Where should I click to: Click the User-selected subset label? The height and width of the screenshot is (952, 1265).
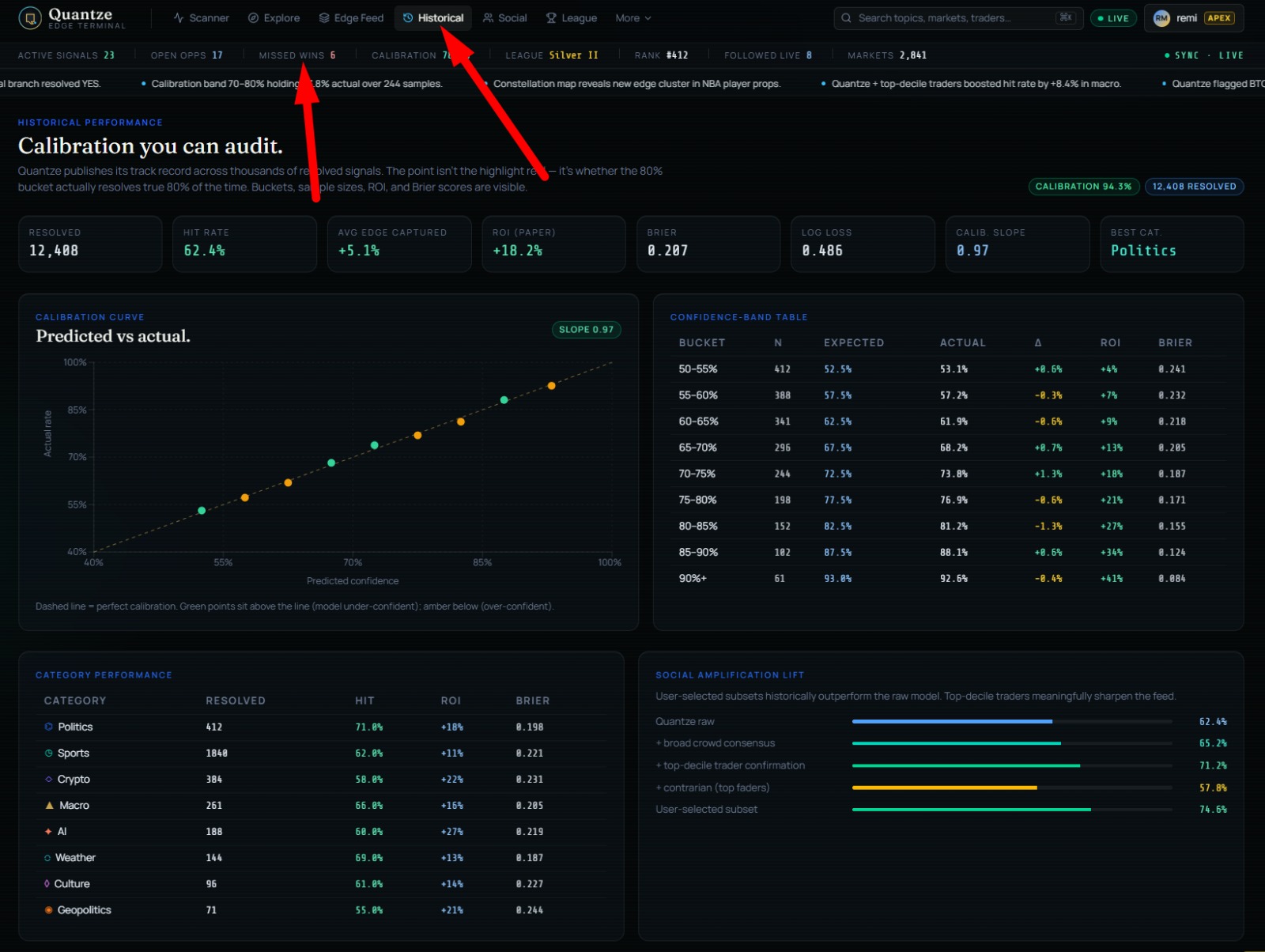coord(707,810)
